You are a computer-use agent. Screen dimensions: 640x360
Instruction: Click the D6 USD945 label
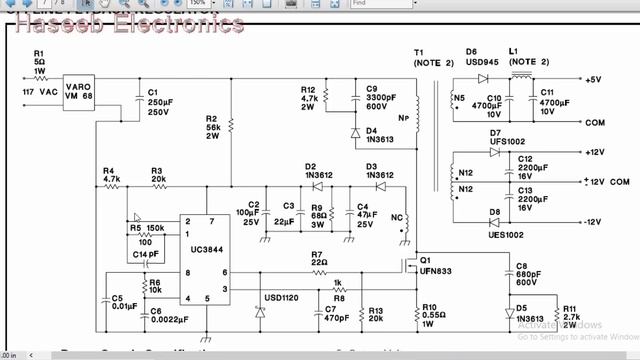pos(482,57)
